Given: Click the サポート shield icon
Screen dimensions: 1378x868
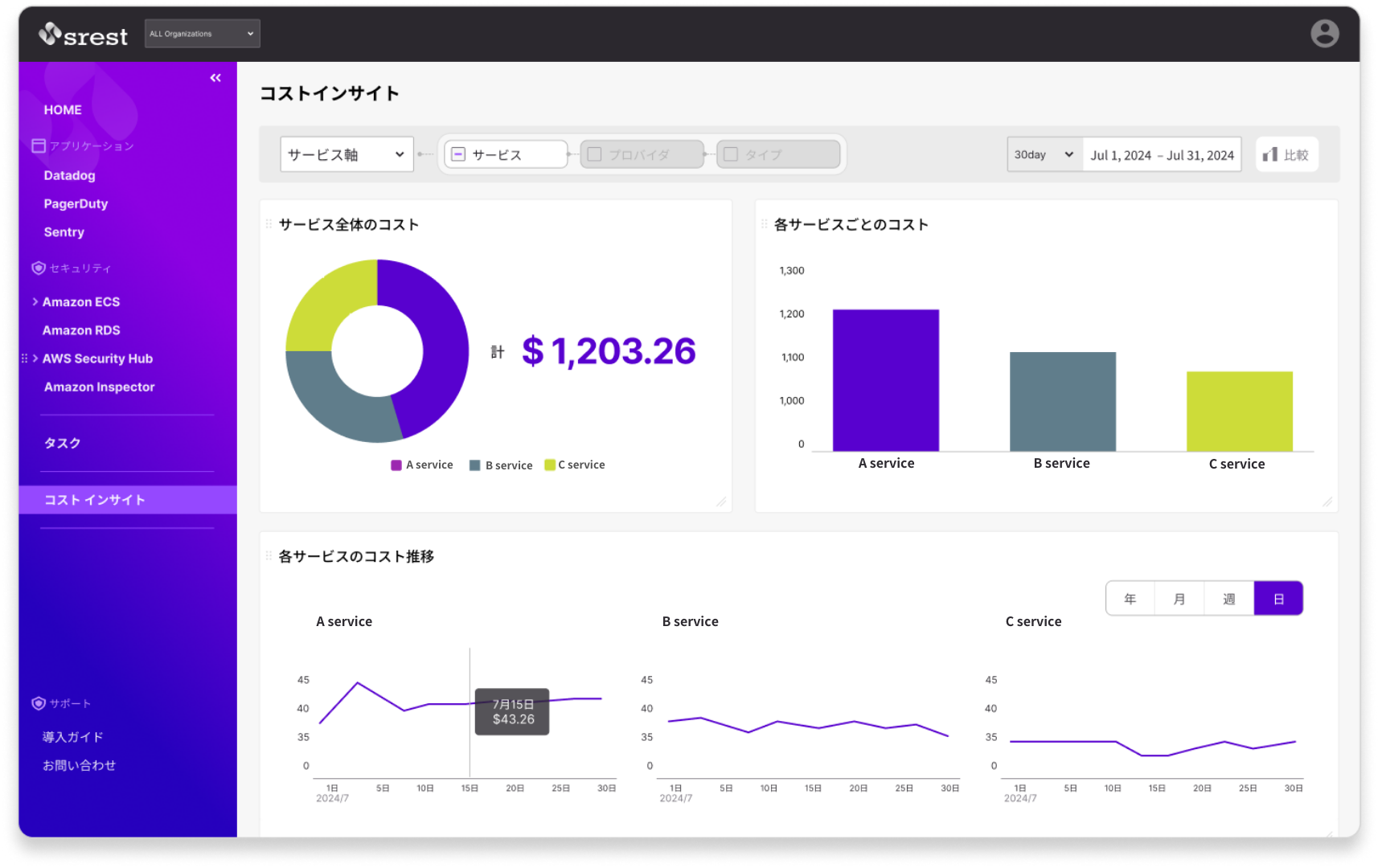Looking at the screenshot, I should (x=38, y=703).
